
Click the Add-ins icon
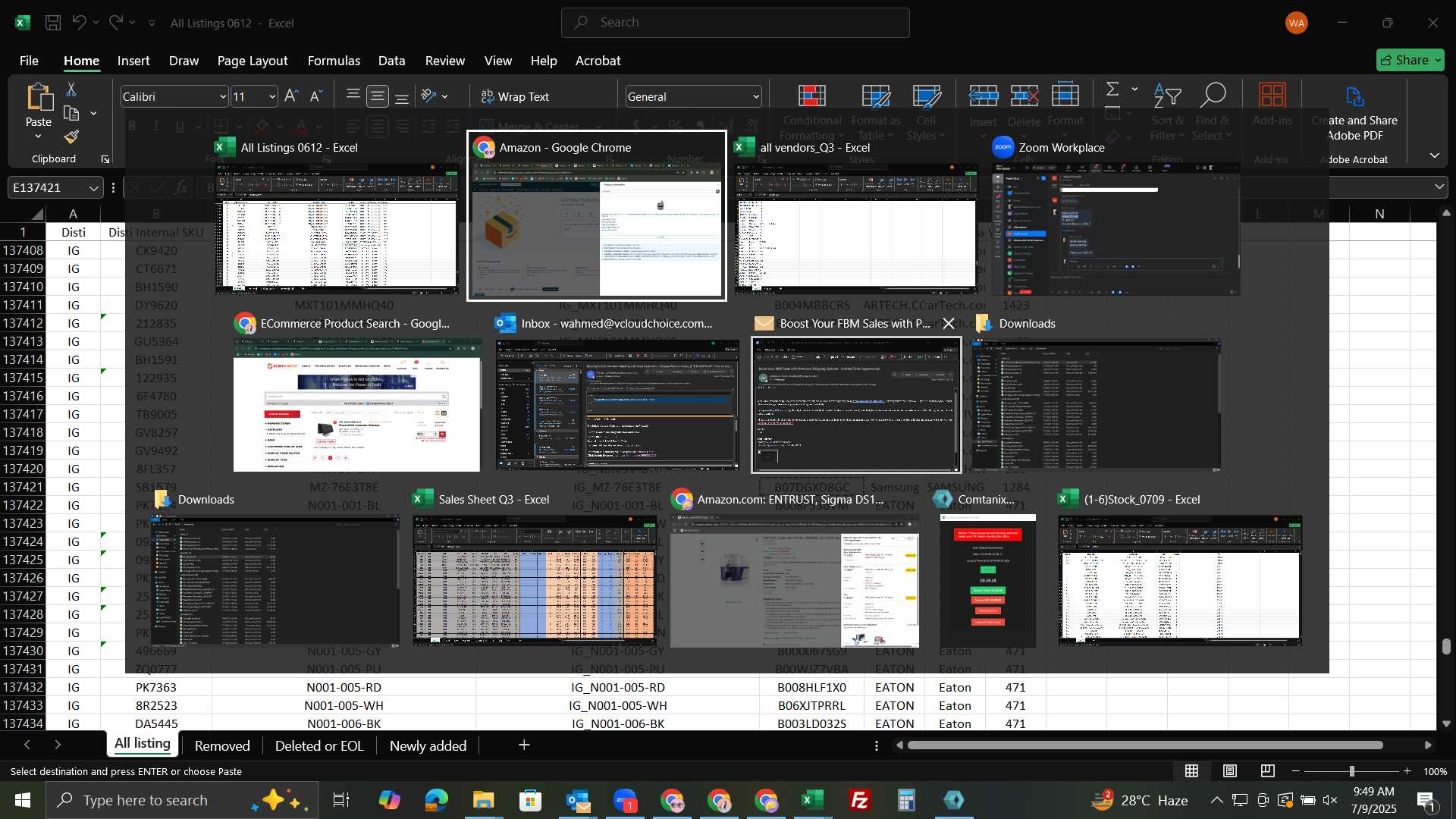(1272, 96)
